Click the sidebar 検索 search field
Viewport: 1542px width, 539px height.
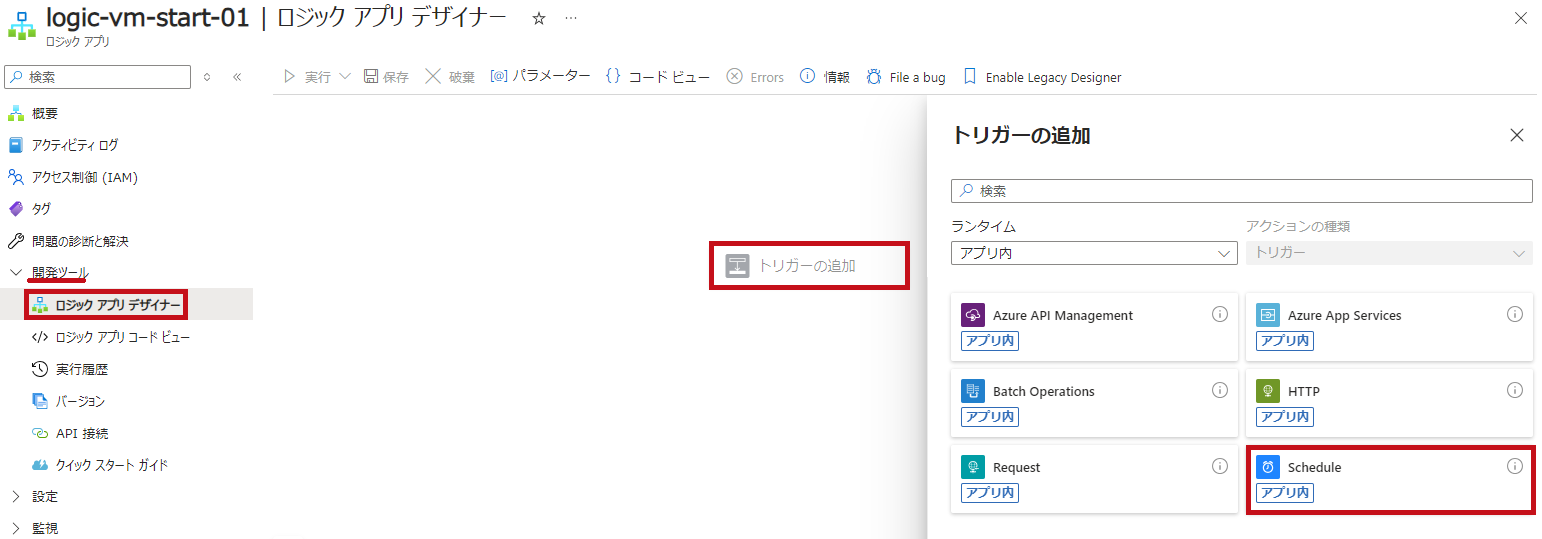(97, 77)
